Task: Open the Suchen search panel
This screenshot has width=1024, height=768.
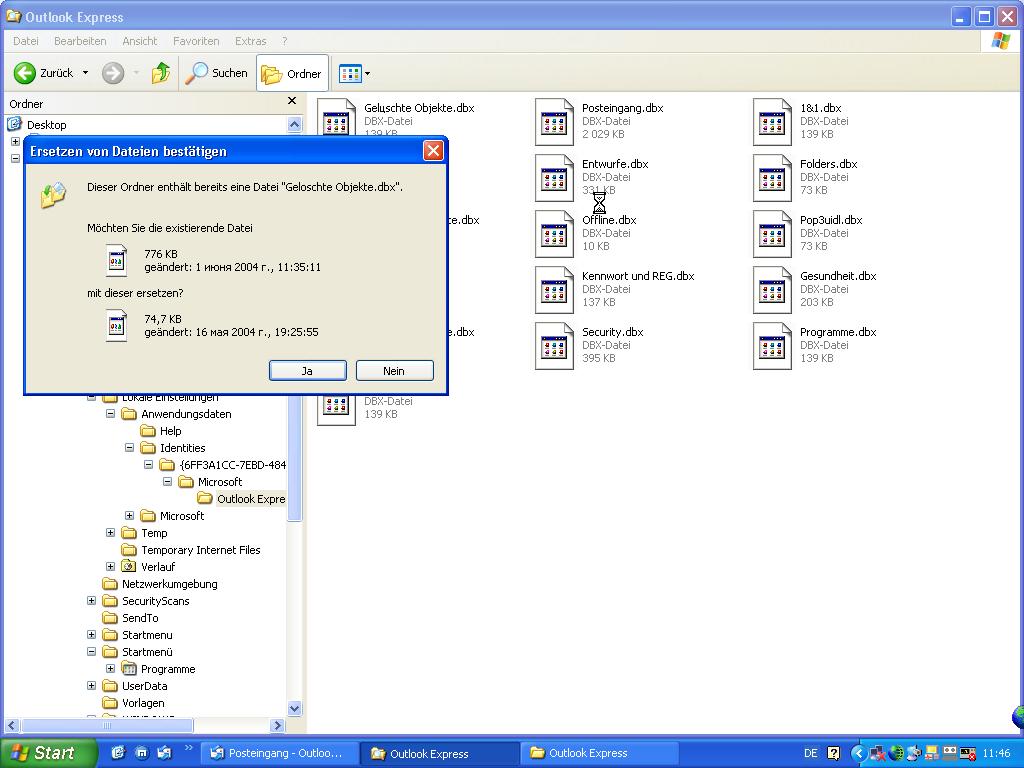Action: point(217,73)
